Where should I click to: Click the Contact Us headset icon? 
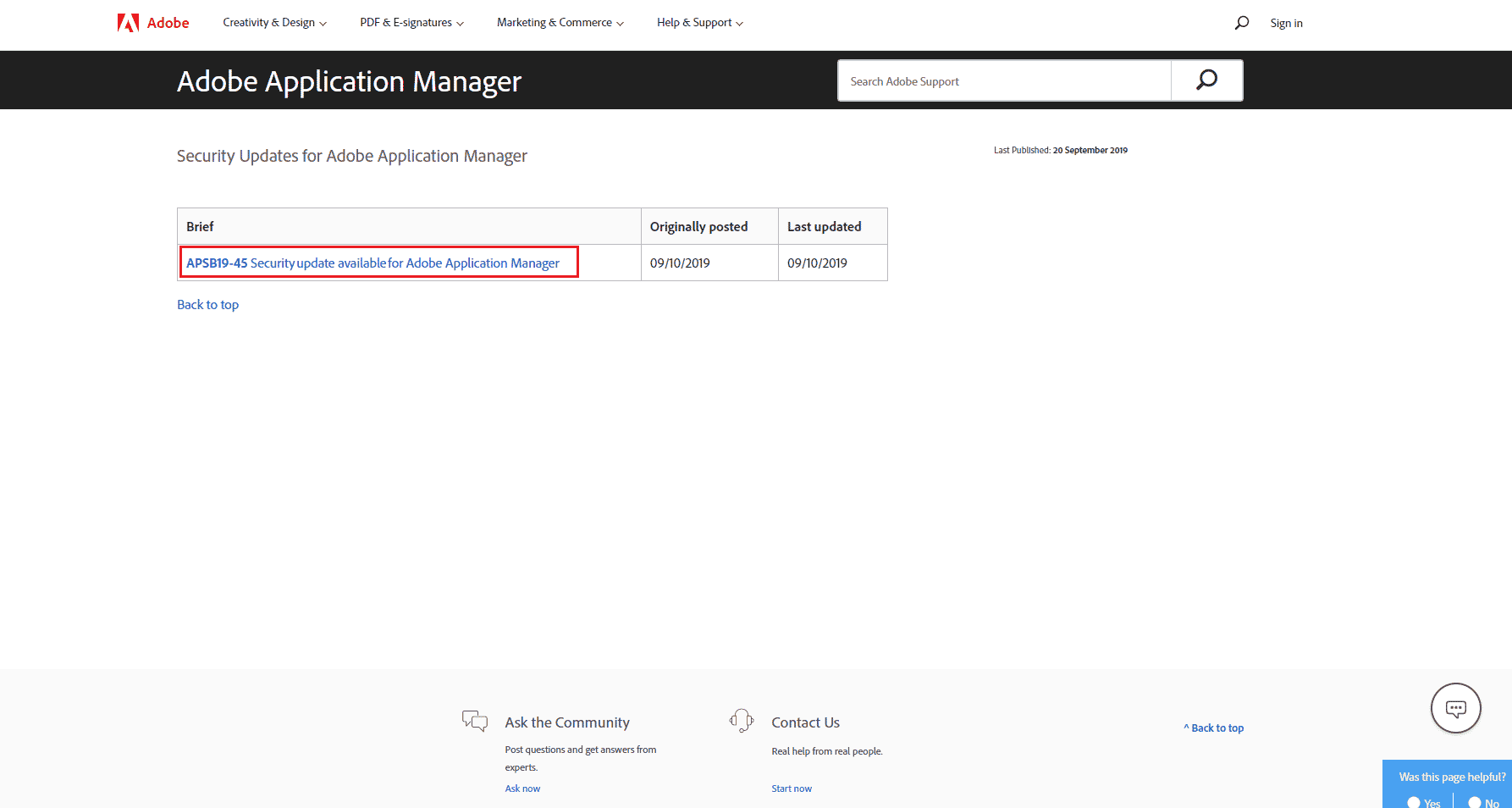click(x=742, y=721)
